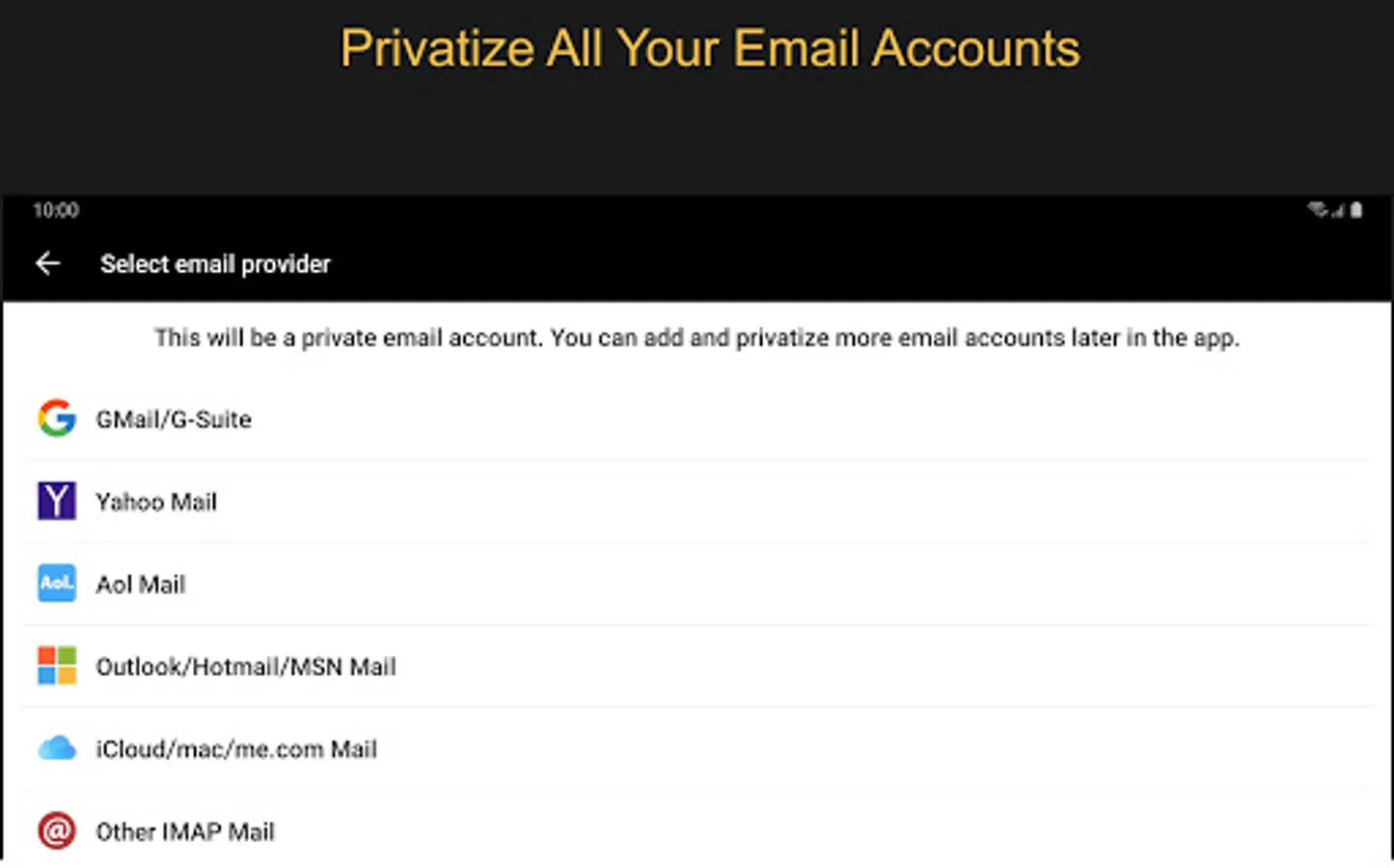Click the purple Yahoo Y icon

point(57,502)
